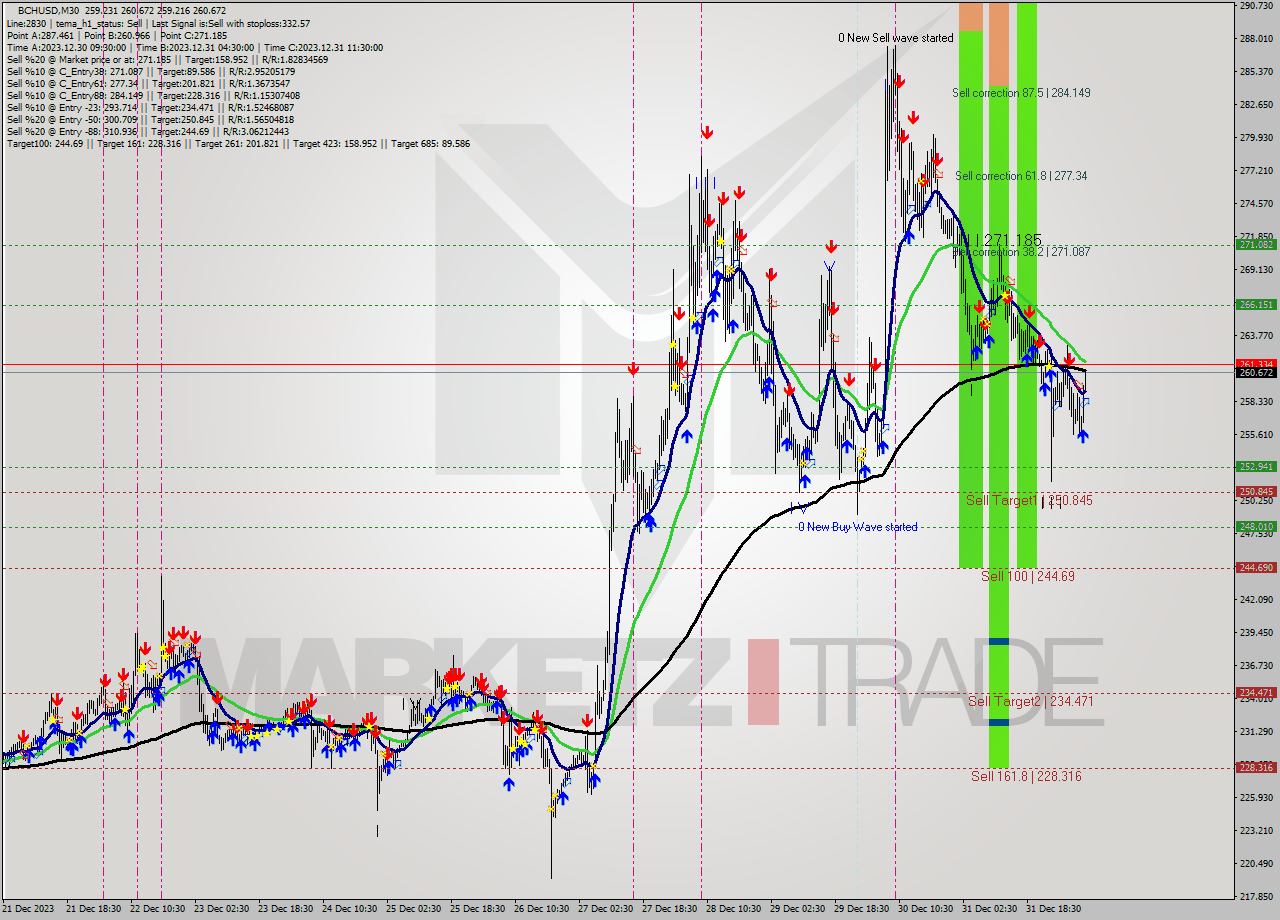
Task: Click the '28 Dec 10:30' time axis label
Action: point(733,909)
